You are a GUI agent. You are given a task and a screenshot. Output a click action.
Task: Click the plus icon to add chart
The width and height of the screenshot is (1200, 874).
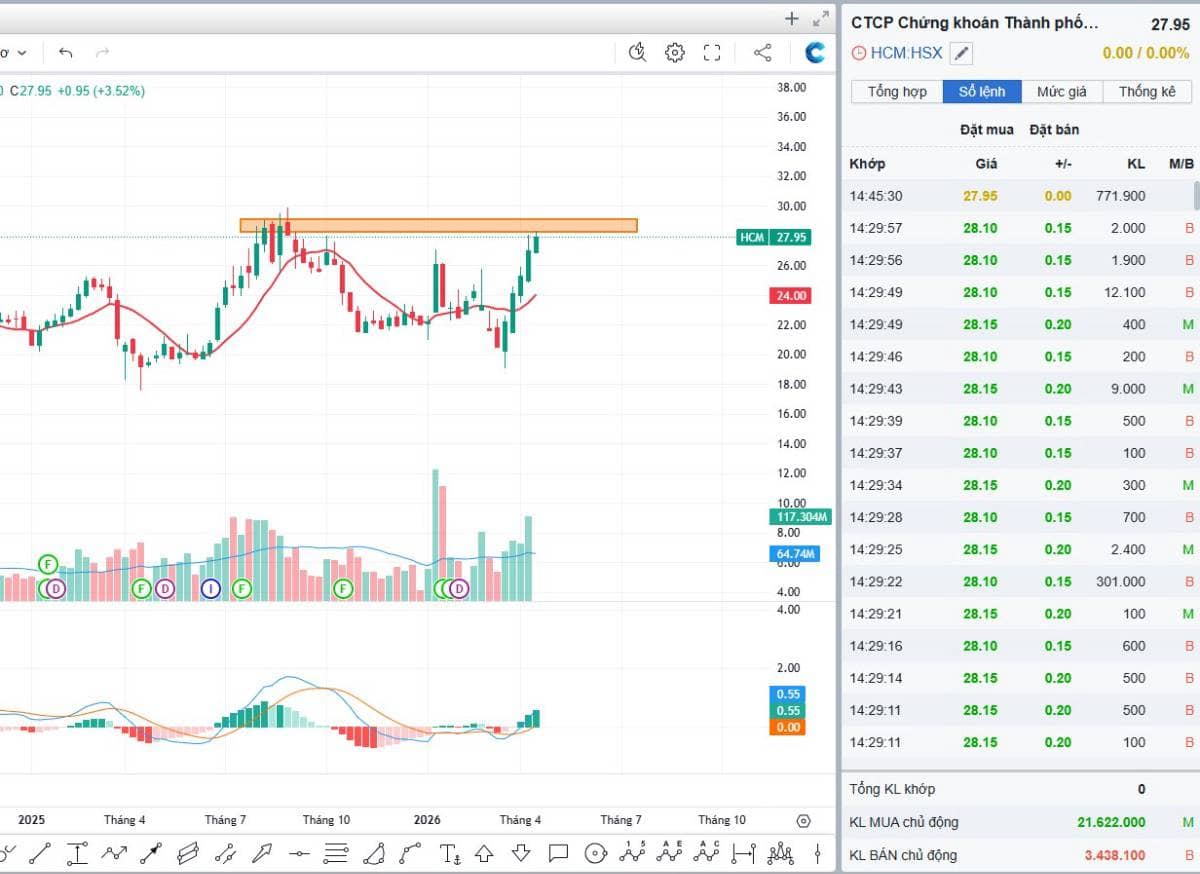[x=791, y=18]
